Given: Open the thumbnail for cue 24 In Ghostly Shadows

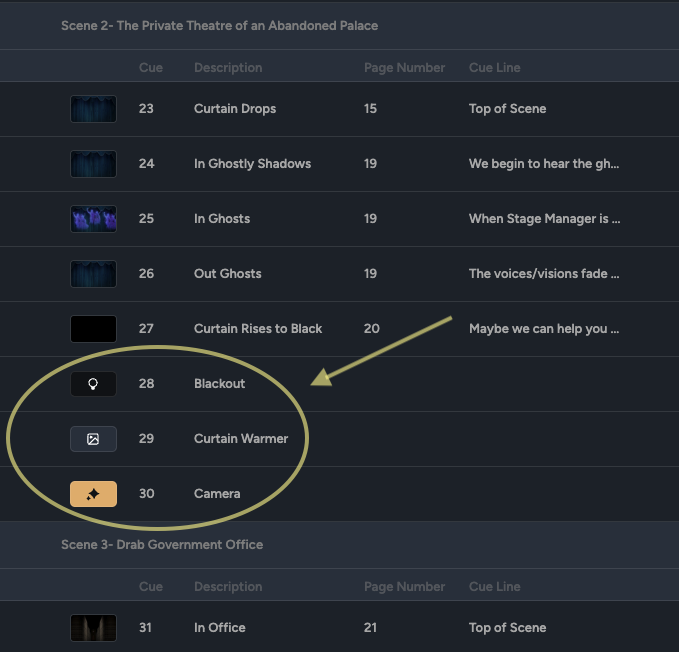Looking at the screenshot, I should click(93, 164).
